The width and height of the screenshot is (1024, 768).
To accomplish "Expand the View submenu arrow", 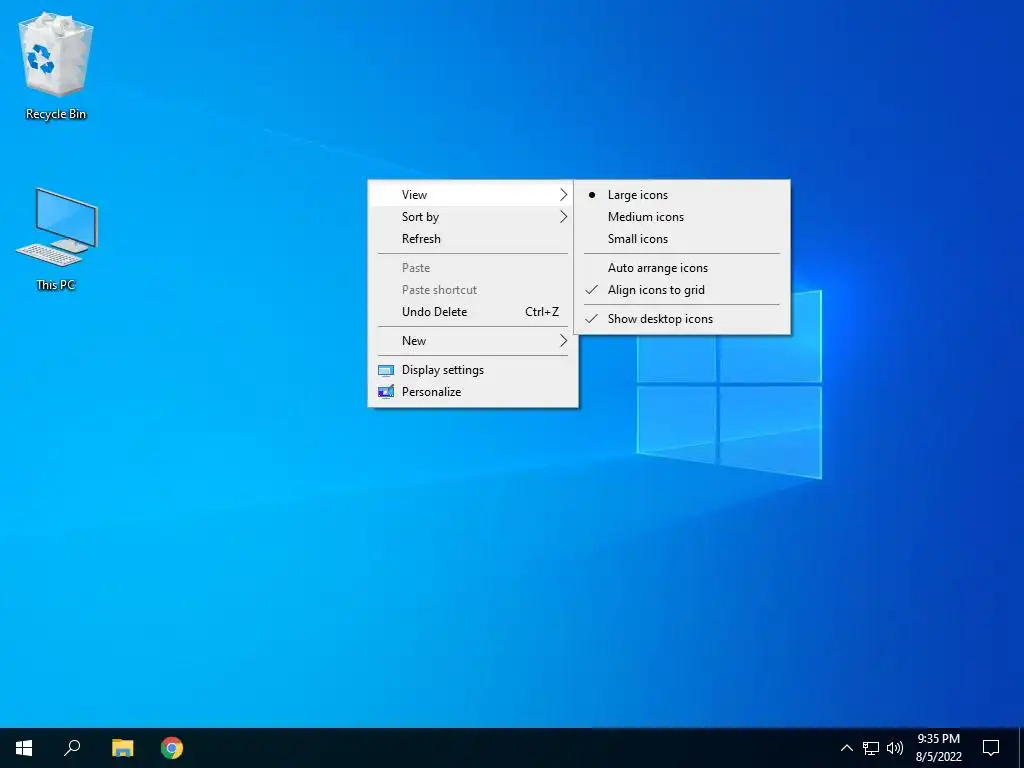I will 564,195.
